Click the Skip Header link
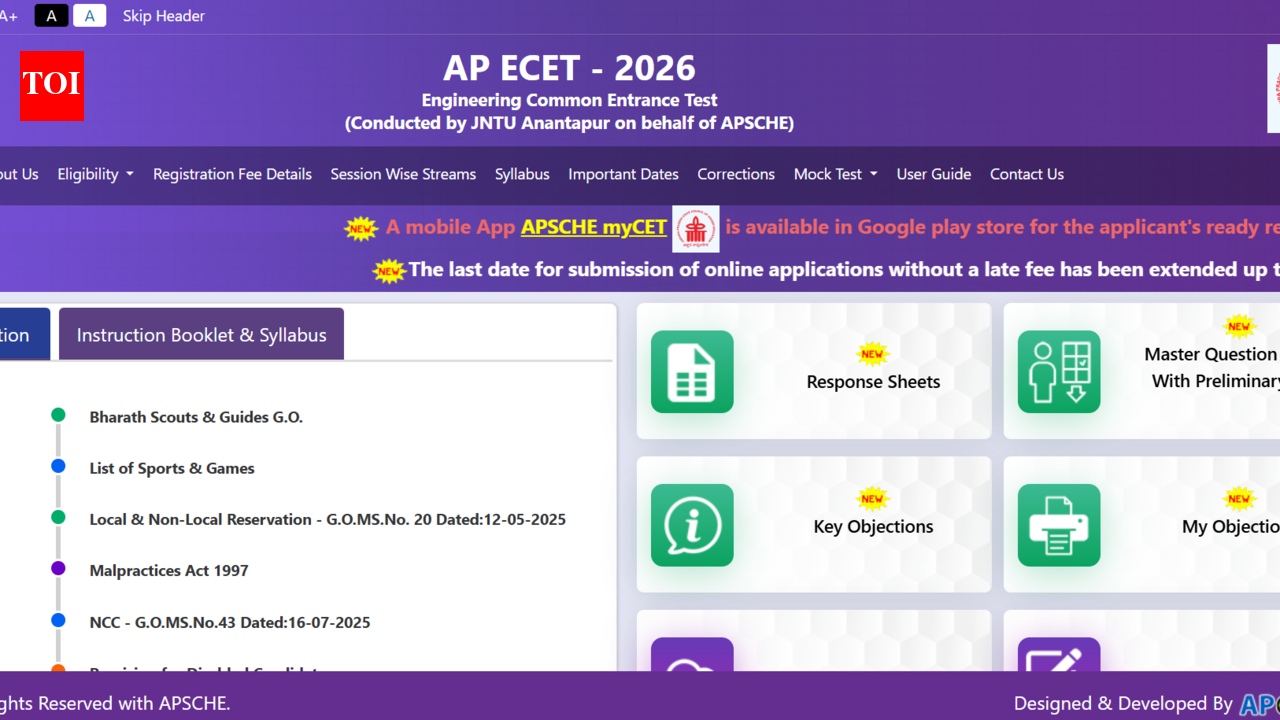 (163, 16)
